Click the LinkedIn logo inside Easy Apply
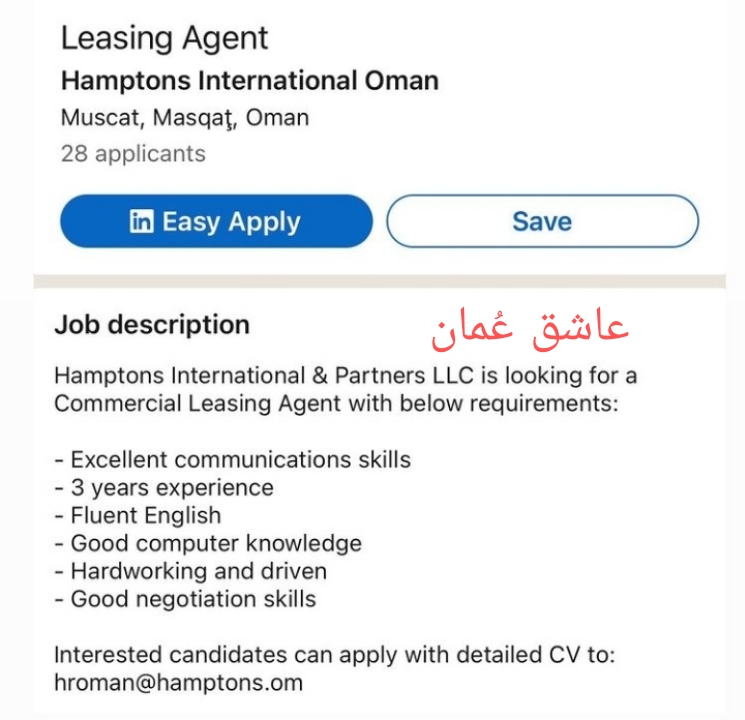745x720 pixels. click(x=141, y=221)
